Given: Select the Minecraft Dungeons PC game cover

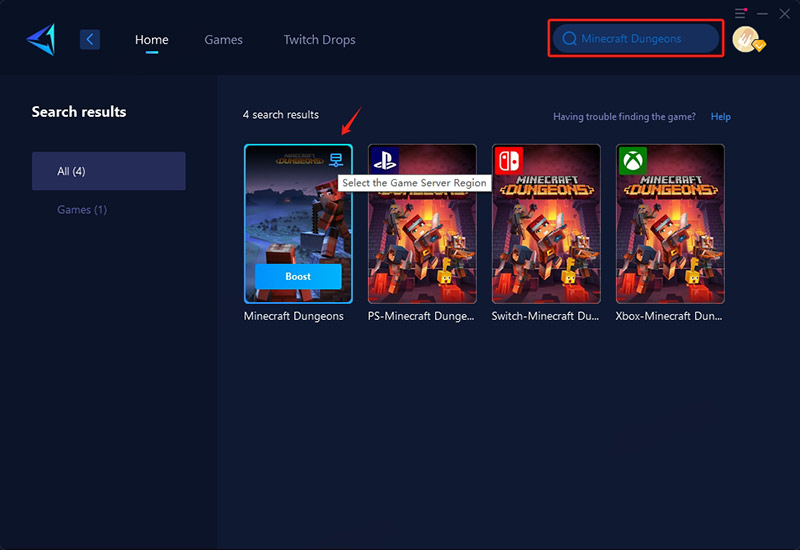Looking at the screenshot, I should tap(298, 224).
